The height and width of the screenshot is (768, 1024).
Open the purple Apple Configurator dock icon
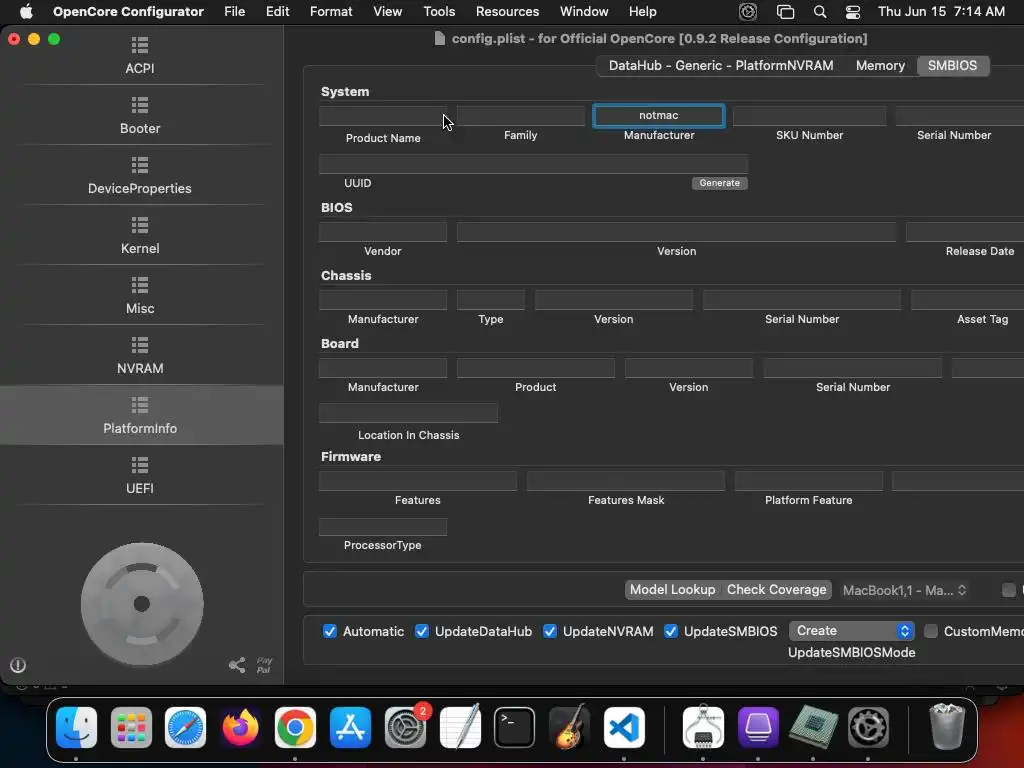pos(758,727)
